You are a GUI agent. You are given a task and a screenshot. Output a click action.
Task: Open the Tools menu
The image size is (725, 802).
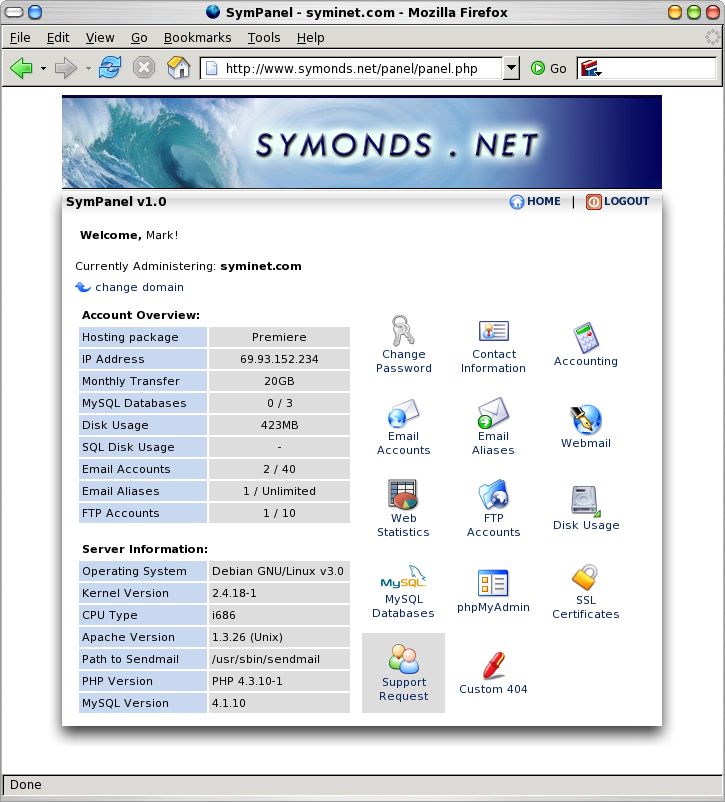[x=264, y=38]
